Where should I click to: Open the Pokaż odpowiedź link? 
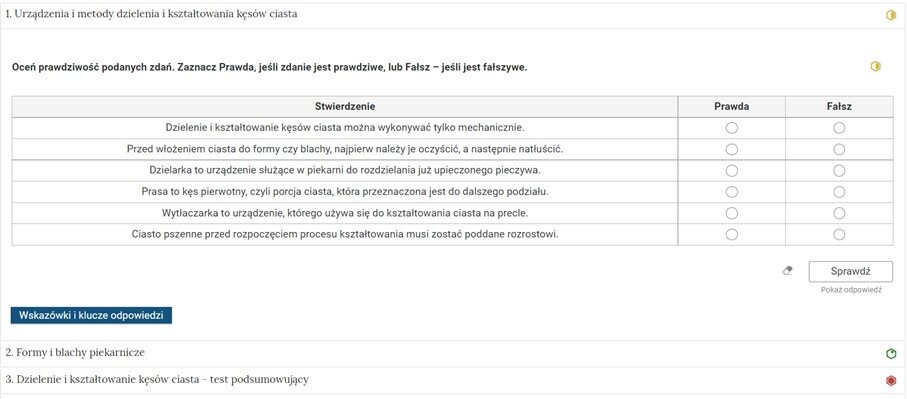pos(851,290)
